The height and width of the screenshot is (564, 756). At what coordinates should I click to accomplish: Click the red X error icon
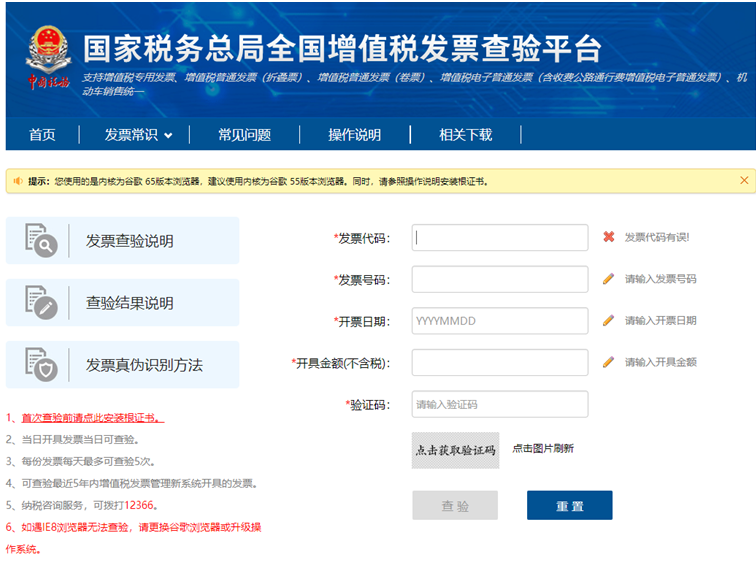[608, 237]
